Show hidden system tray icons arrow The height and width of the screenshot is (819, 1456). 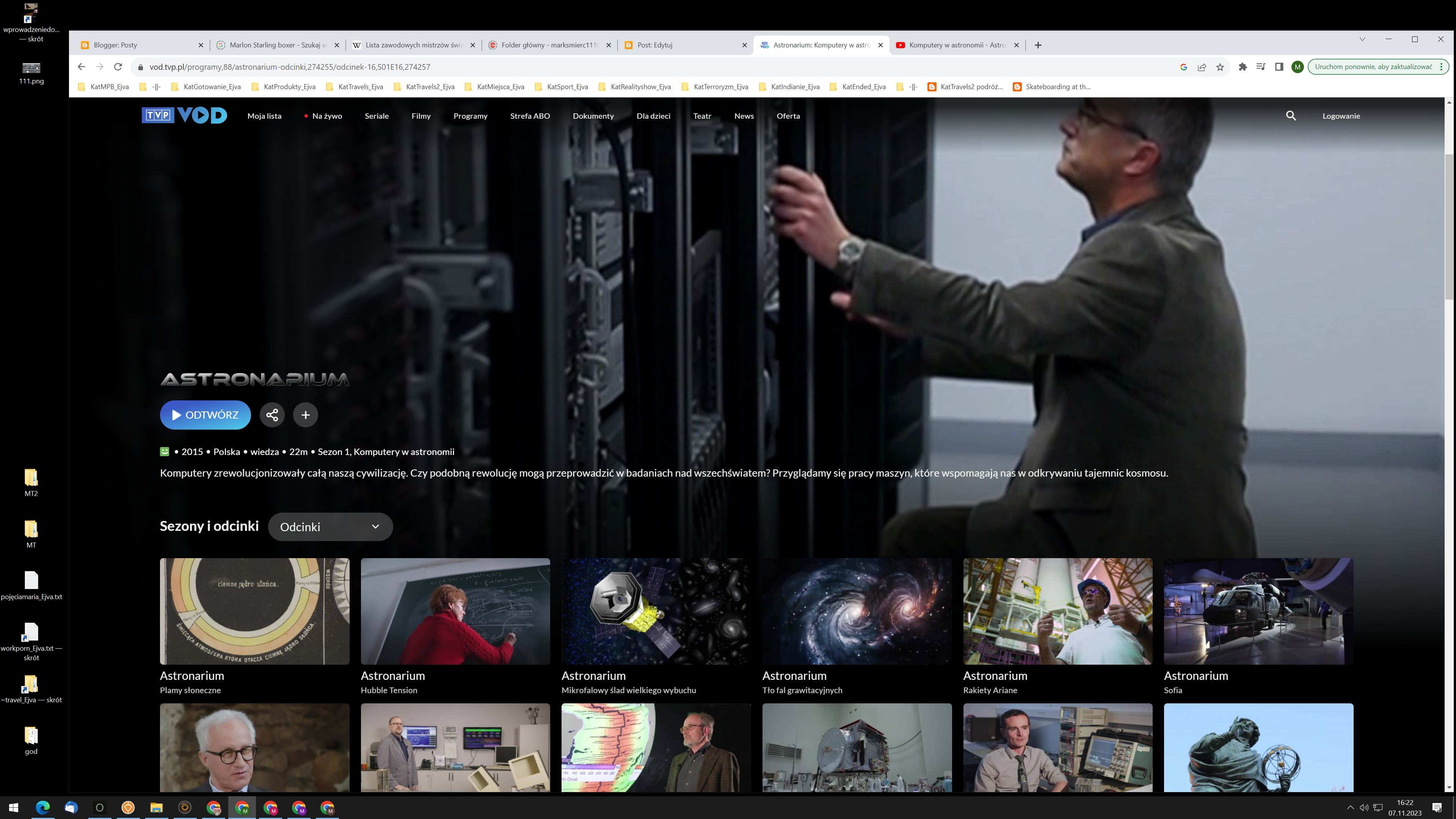click(x=1350, y=808)
